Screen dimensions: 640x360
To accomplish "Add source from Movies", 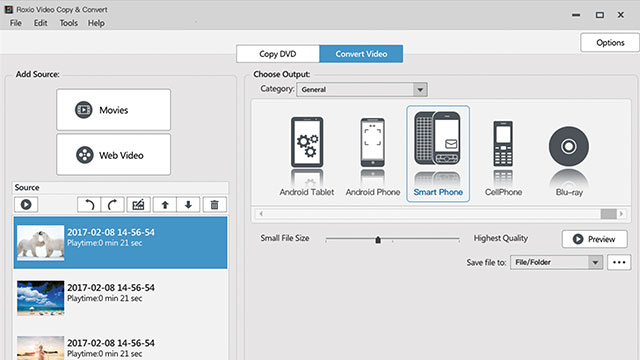I will (113, 110).
